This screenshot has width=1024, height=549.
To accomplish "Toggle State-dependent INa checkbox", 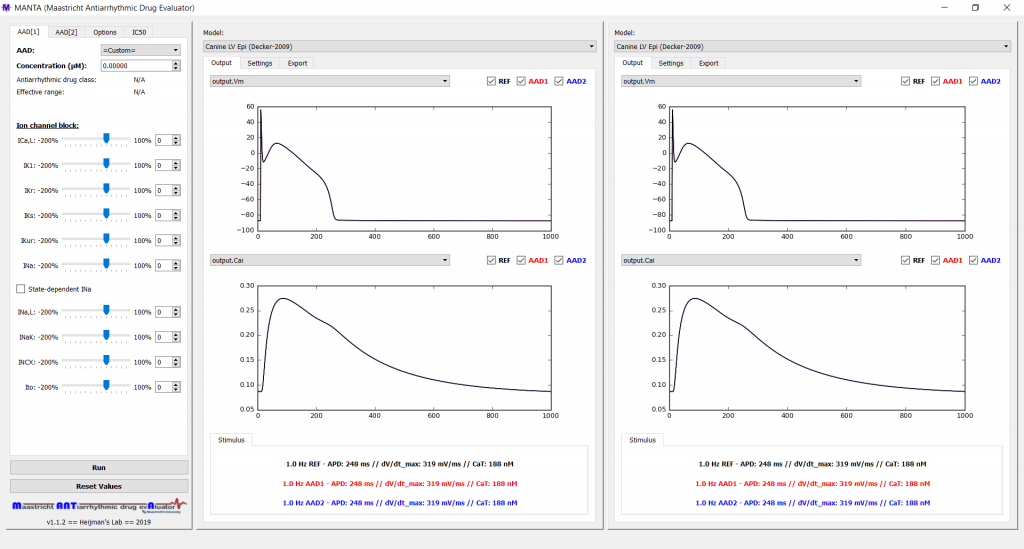I will (21, 289).
